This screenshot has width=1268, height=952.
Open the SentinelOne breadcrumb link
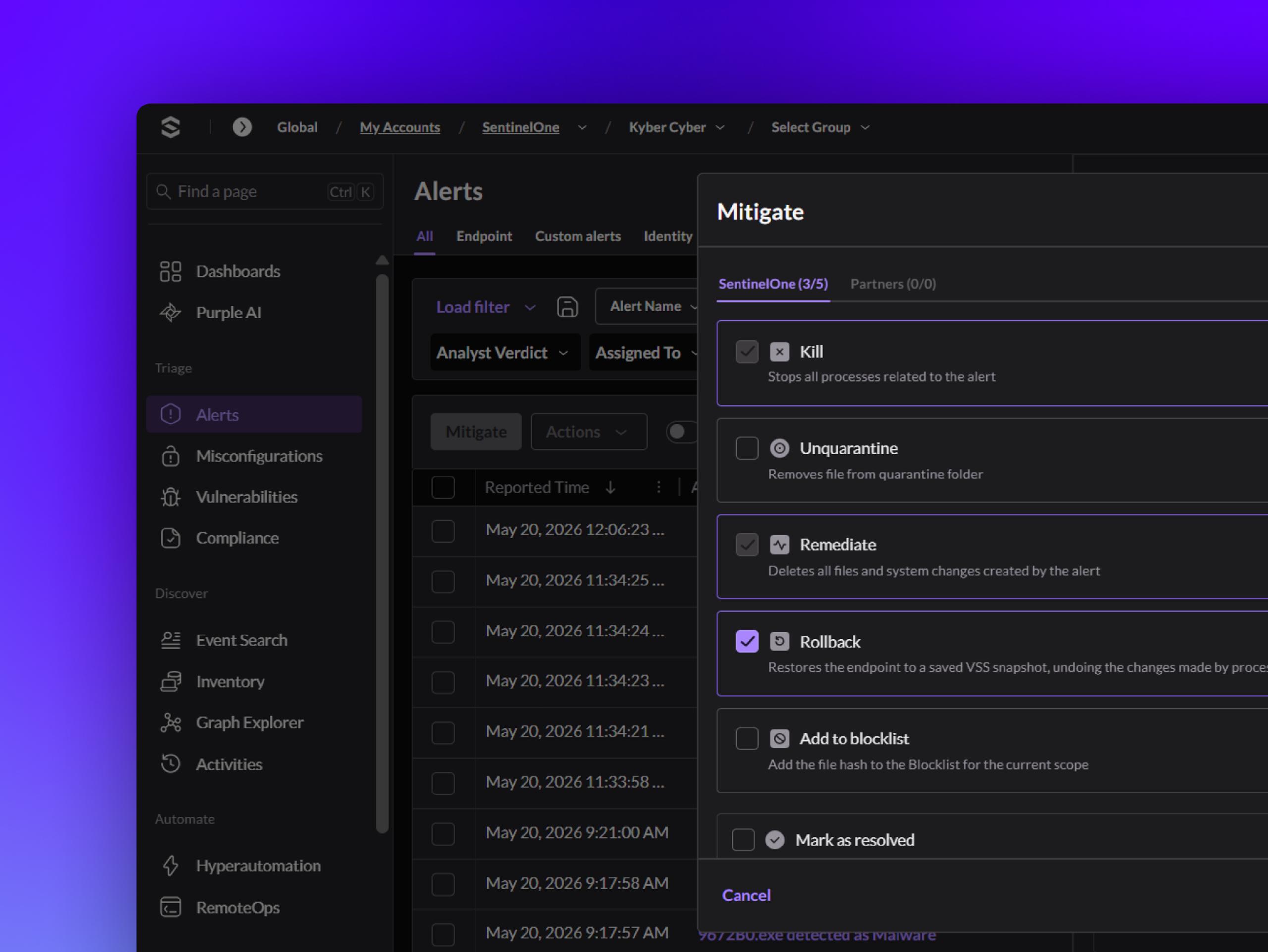[521, 127]
